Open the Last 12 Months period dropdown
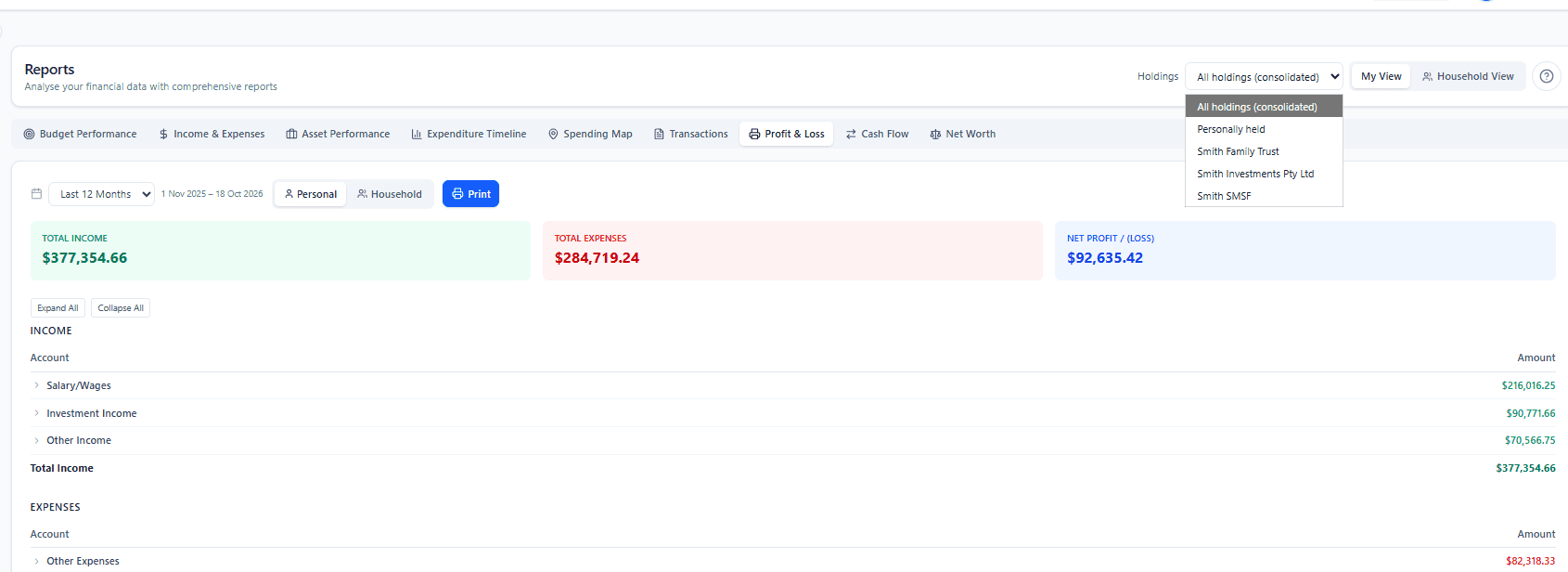1568x572 pixels. [101, 194]
